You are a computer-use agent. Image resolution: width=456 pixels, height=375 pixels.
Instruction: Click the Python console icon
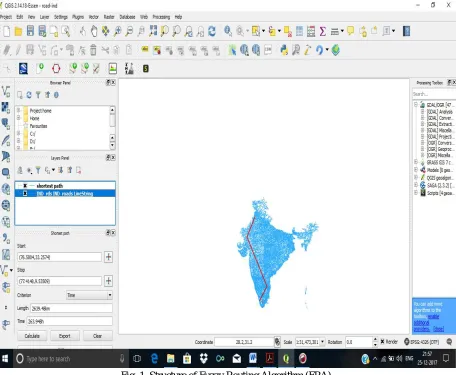tap(284, 50)
